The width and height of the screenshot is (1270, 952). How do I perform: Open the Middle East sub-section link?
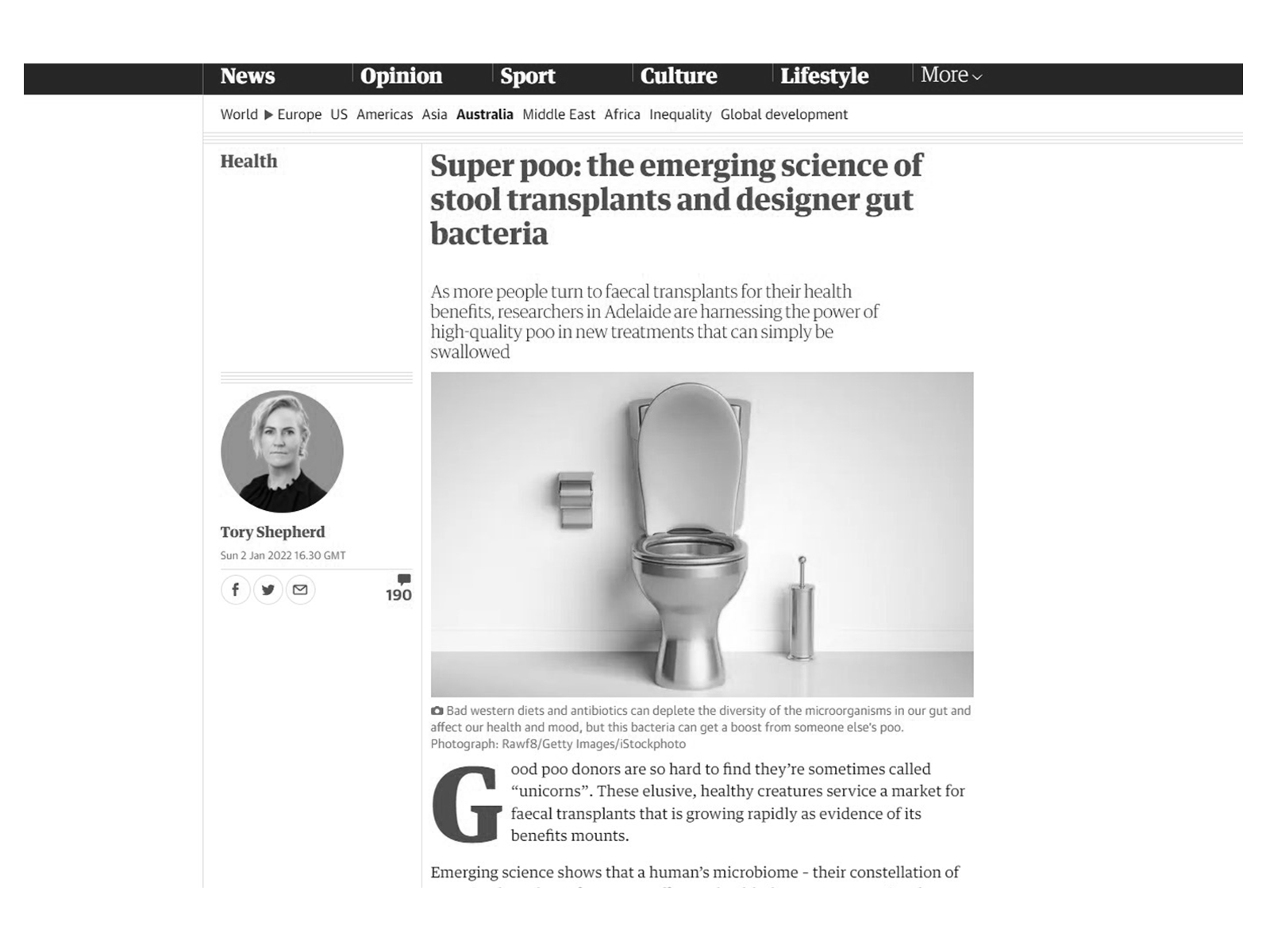click(x=559, y=114)
